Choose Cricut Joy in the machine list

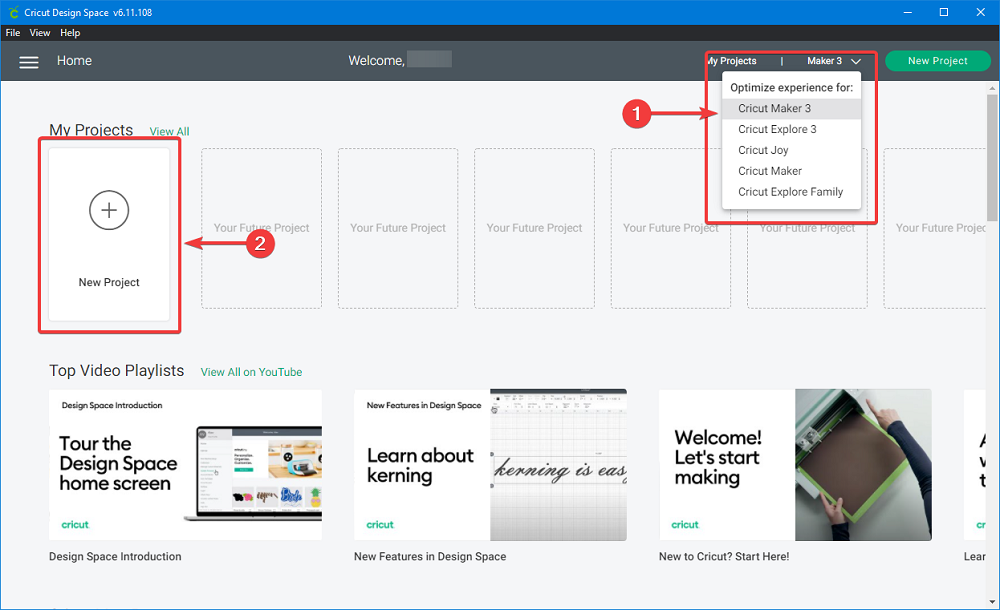pyautogui.click(x=791, y=150)
